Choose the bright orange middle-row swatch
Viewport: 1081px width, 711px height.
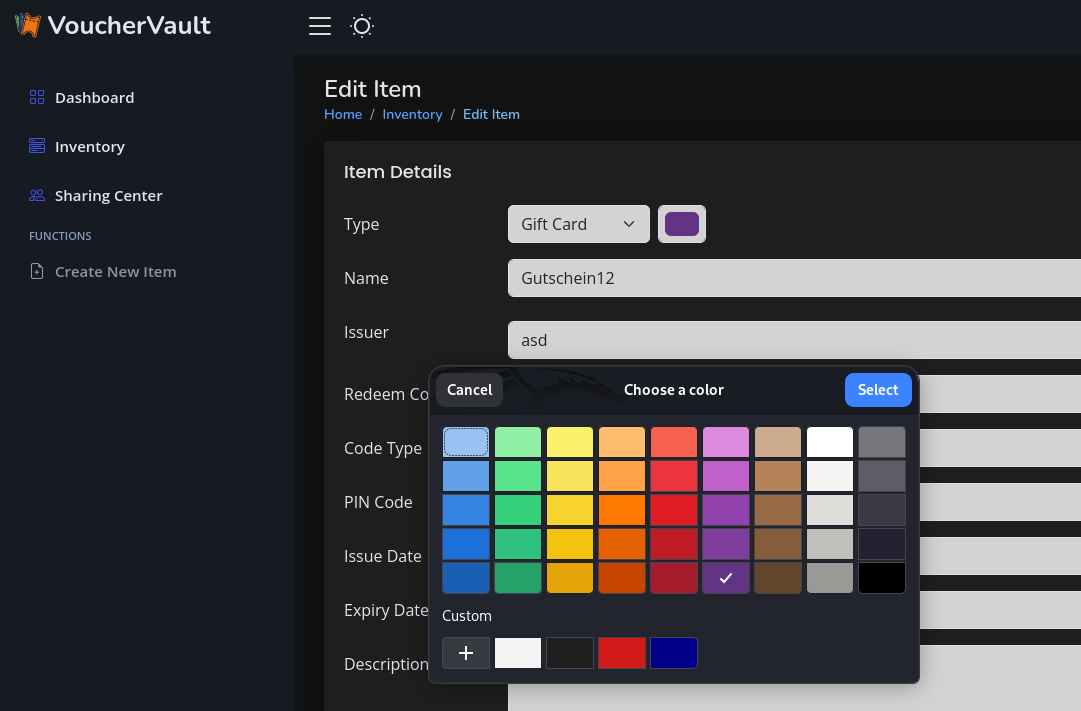pyautogui.click(x=622, y=510)
